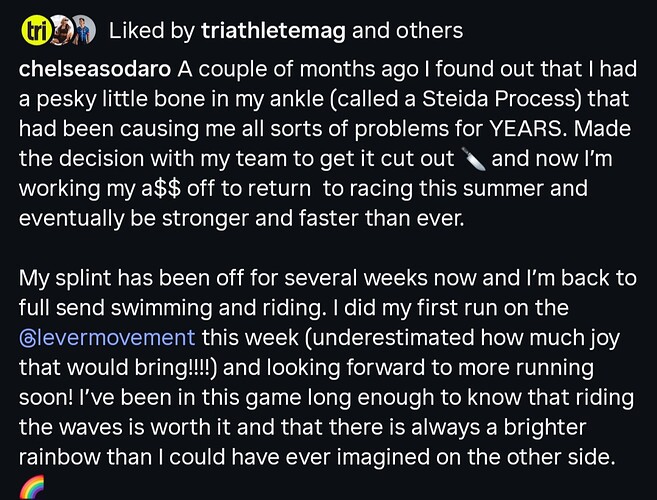Follow the @levermovement mention link
Screen dimensions: 657x500
point(107,338)
